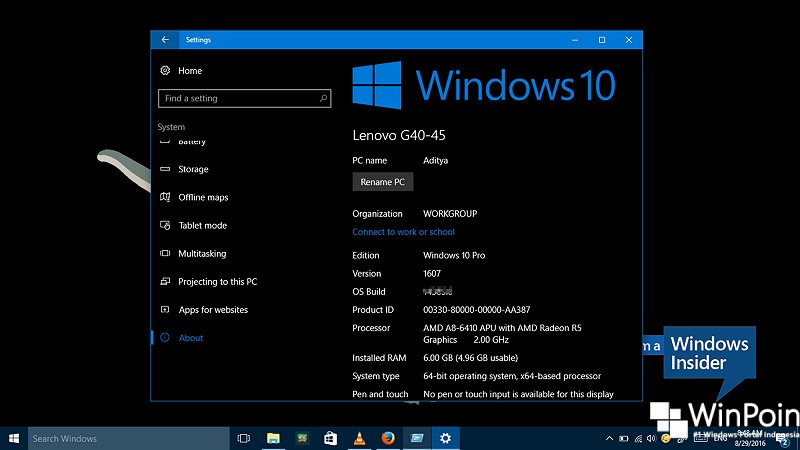Click the ENG language indicator
800x450 pixels.
(x=720, y=438)
